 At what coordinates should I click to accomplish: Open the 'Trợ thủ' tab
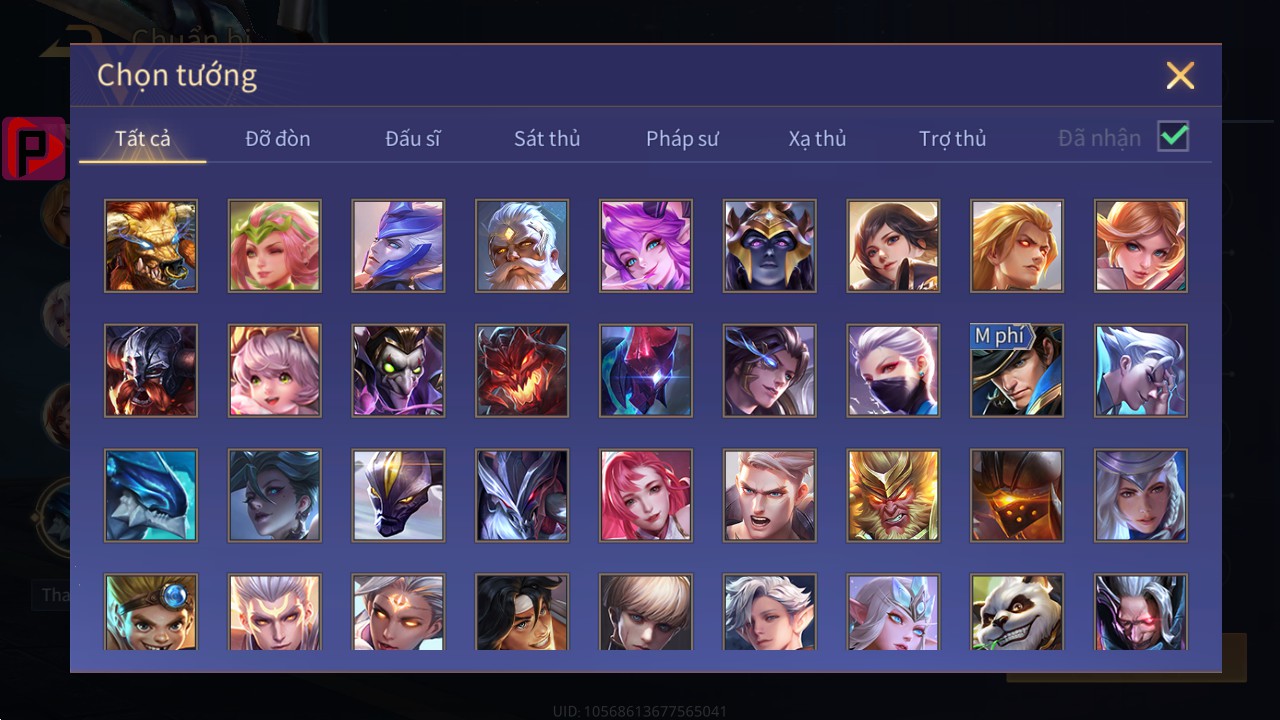coord(953,138)
